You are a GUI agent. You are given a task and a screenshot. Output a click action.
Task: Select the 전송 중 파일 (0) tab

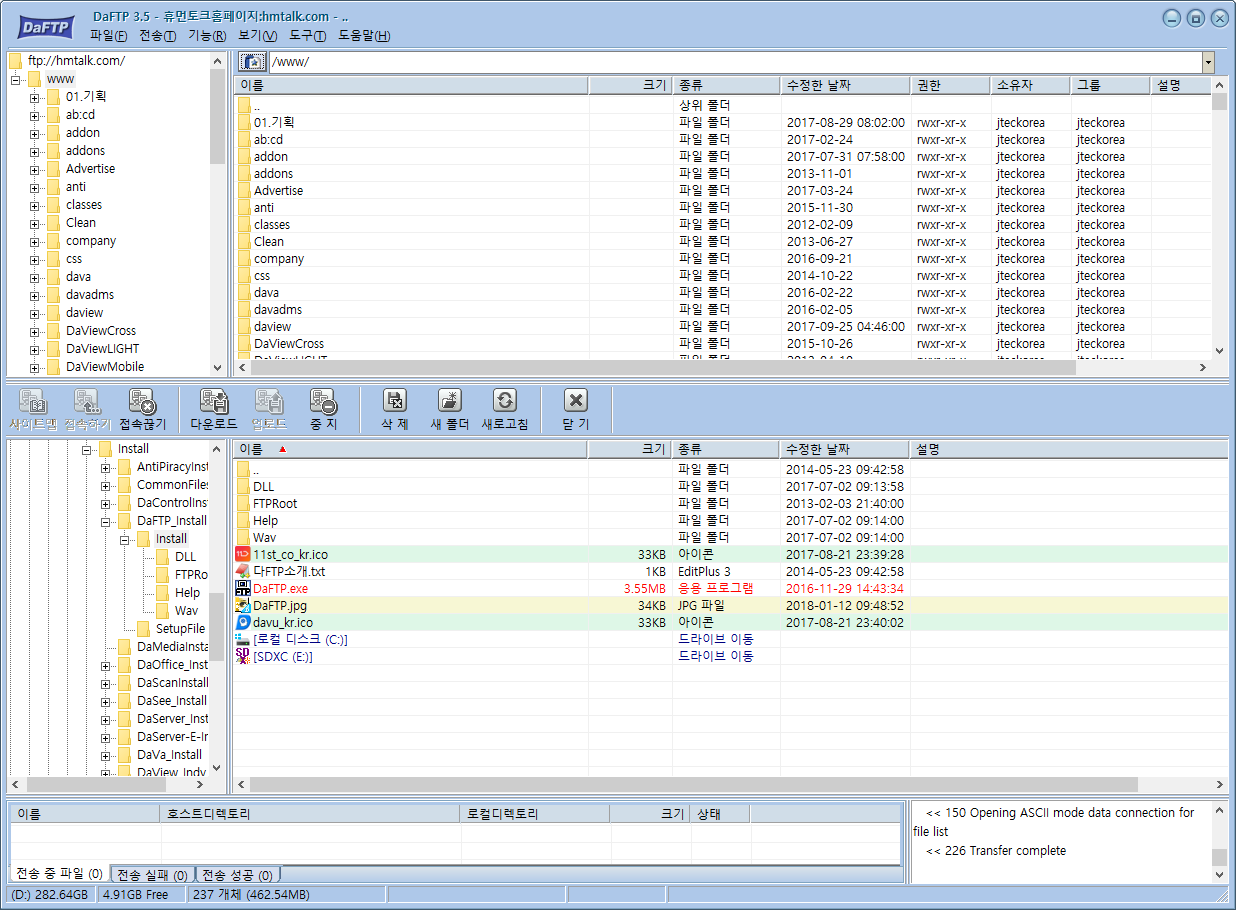pyautogui.click(x=59, y=874)
